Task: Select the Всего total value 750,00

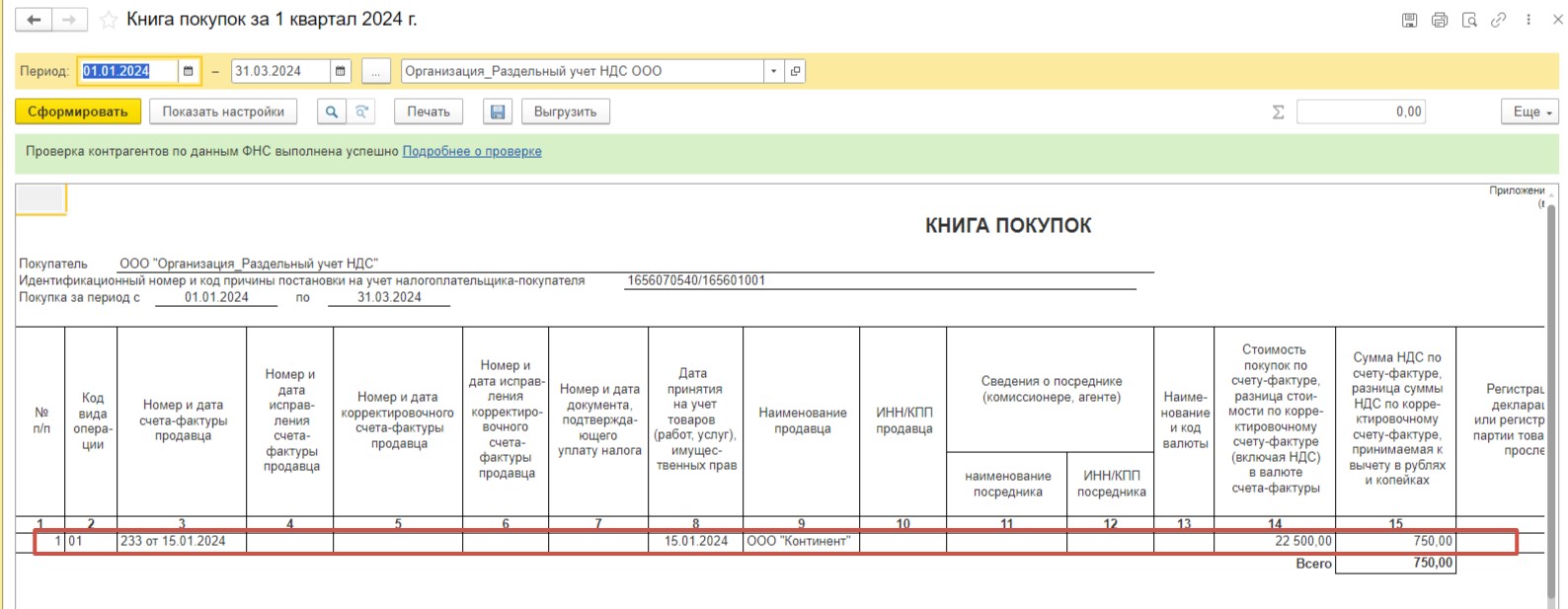Action: [1395, 564]
